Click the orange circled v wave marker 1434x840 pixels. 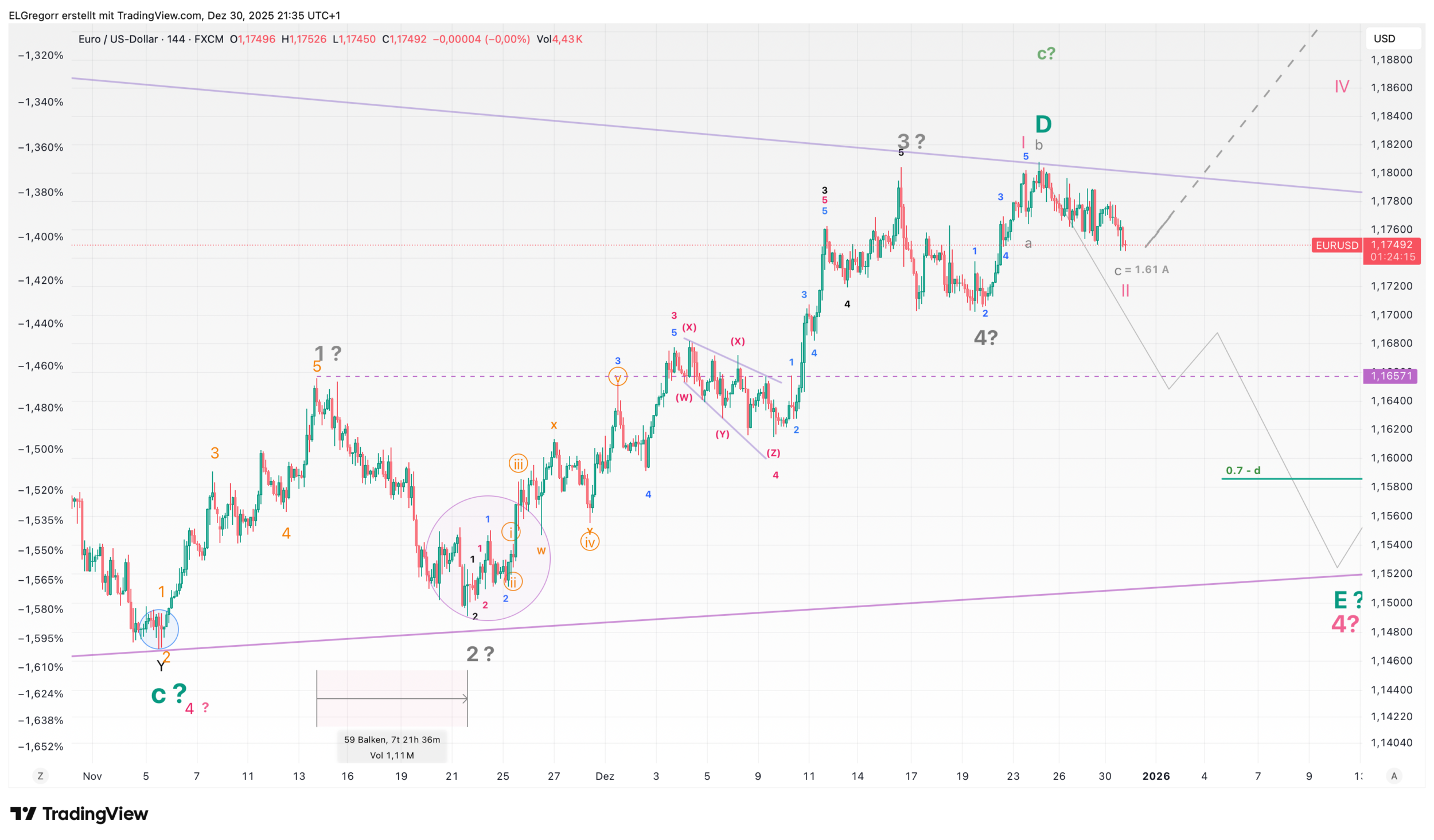pyautogui.click(x=618, y=377)
